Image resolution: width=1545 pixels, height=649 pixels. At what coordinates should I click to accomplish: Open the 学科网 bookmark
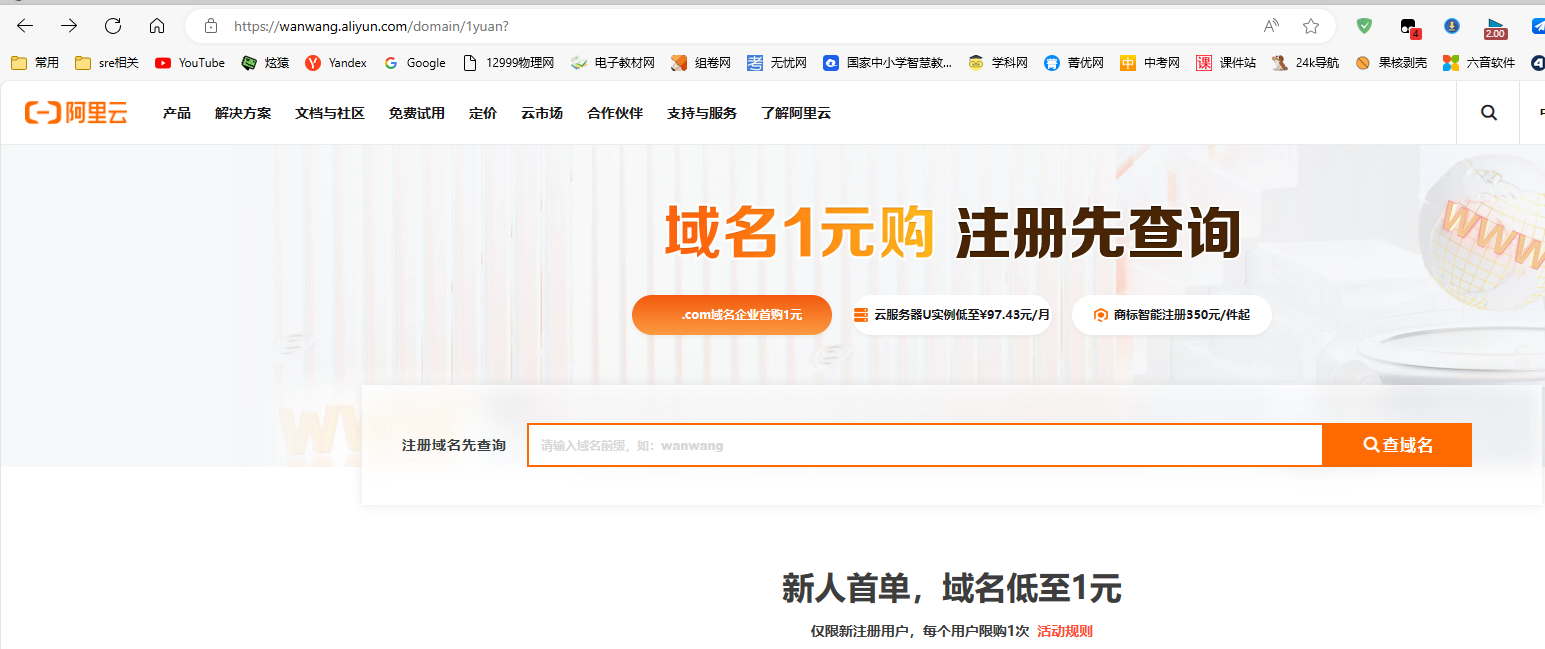coord(998,62)
